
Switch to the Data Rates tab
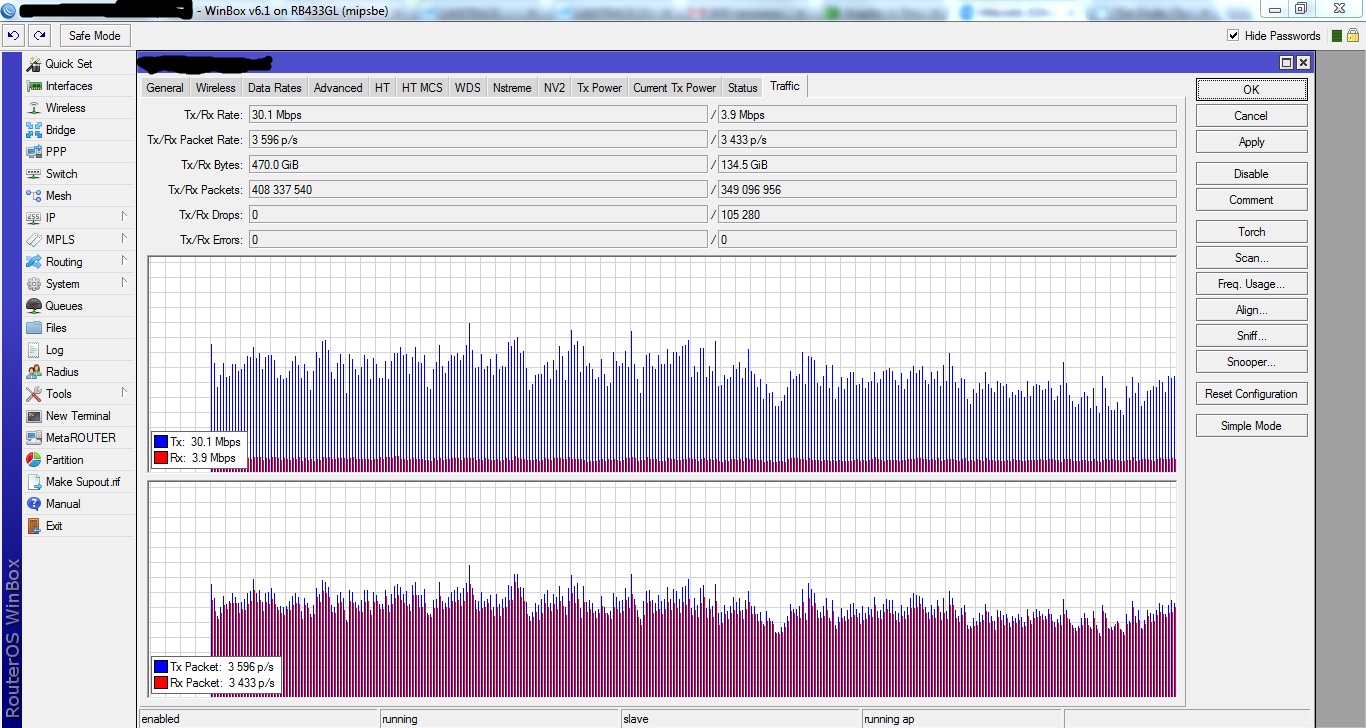[x=274, y=88]
